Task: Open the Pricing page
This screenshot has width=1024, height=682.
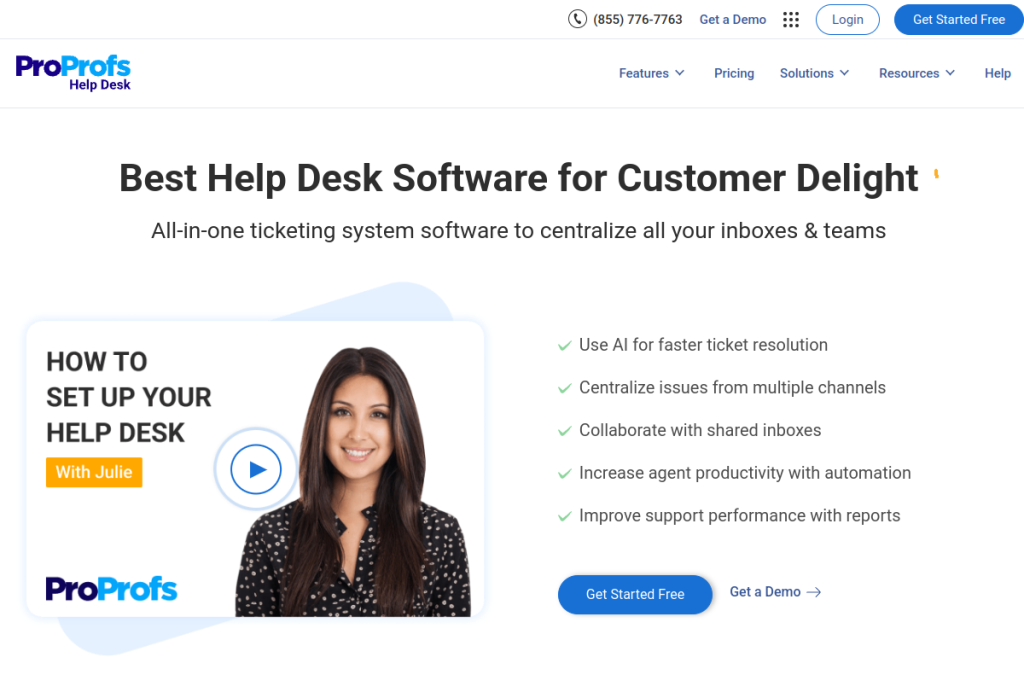Action: (x=734, y=73)
